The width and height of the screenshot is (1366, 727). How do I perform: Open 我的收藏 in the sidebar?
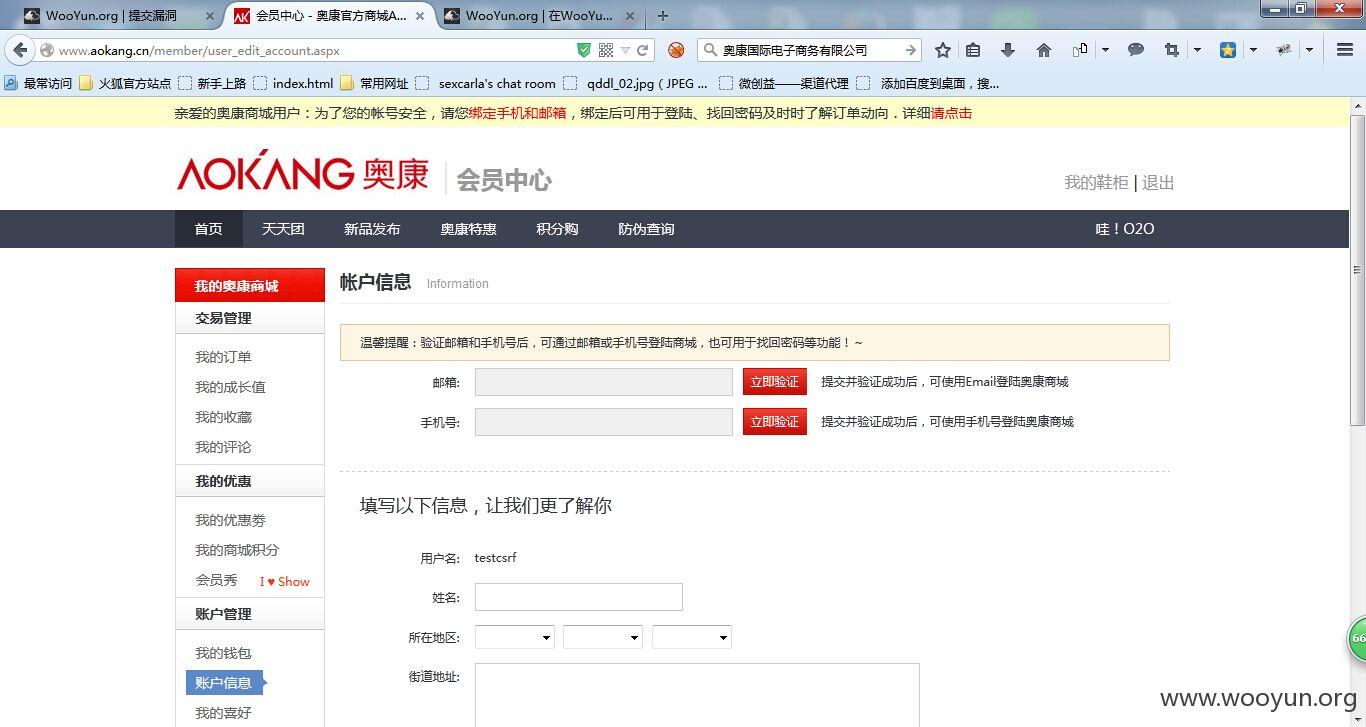pyautogui.click(x=223, y=417)
